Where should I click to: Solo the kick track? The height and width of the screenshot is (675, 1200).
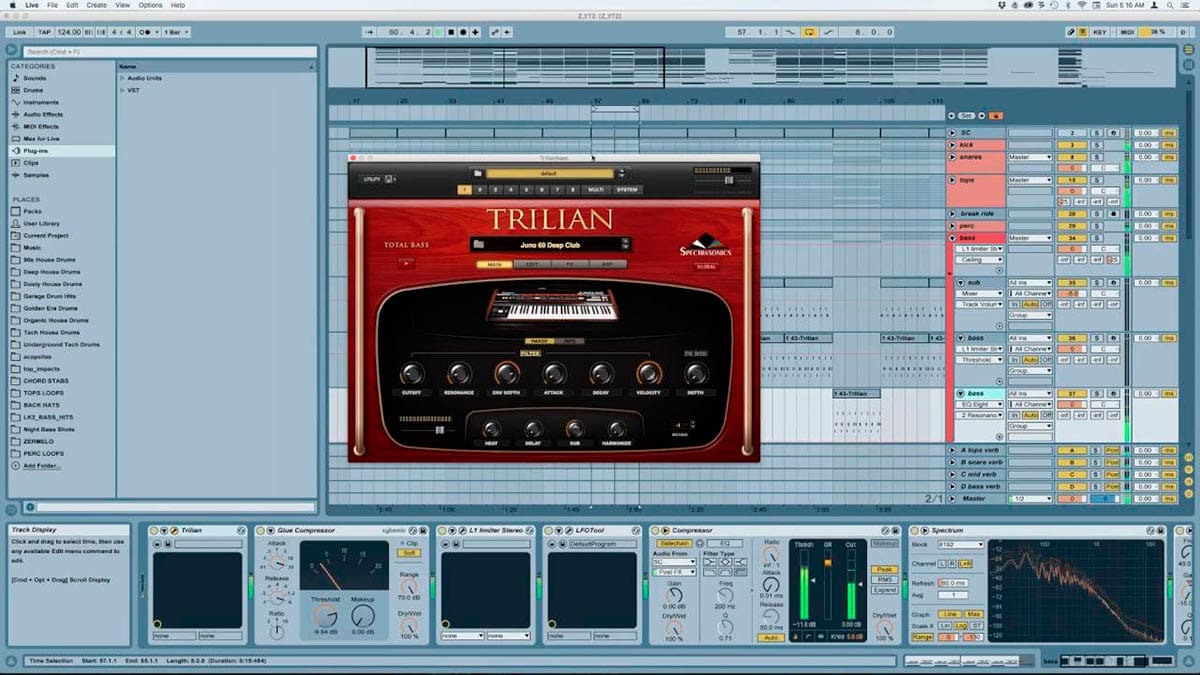point(1096,145)
